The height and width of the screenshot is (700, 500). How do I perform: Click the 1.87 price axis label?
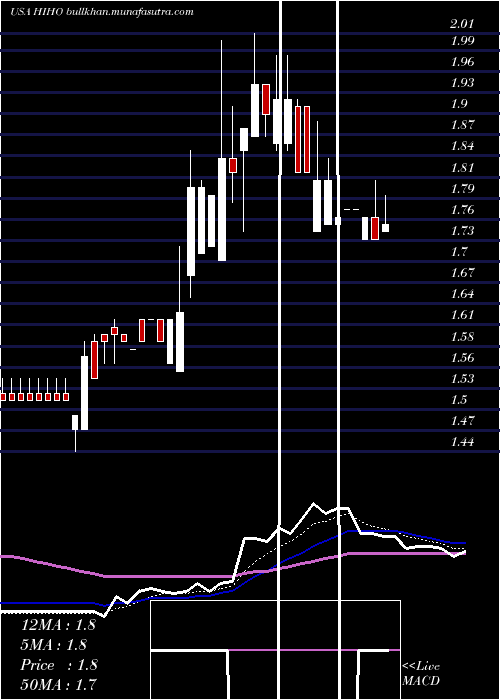click(462, 125)
